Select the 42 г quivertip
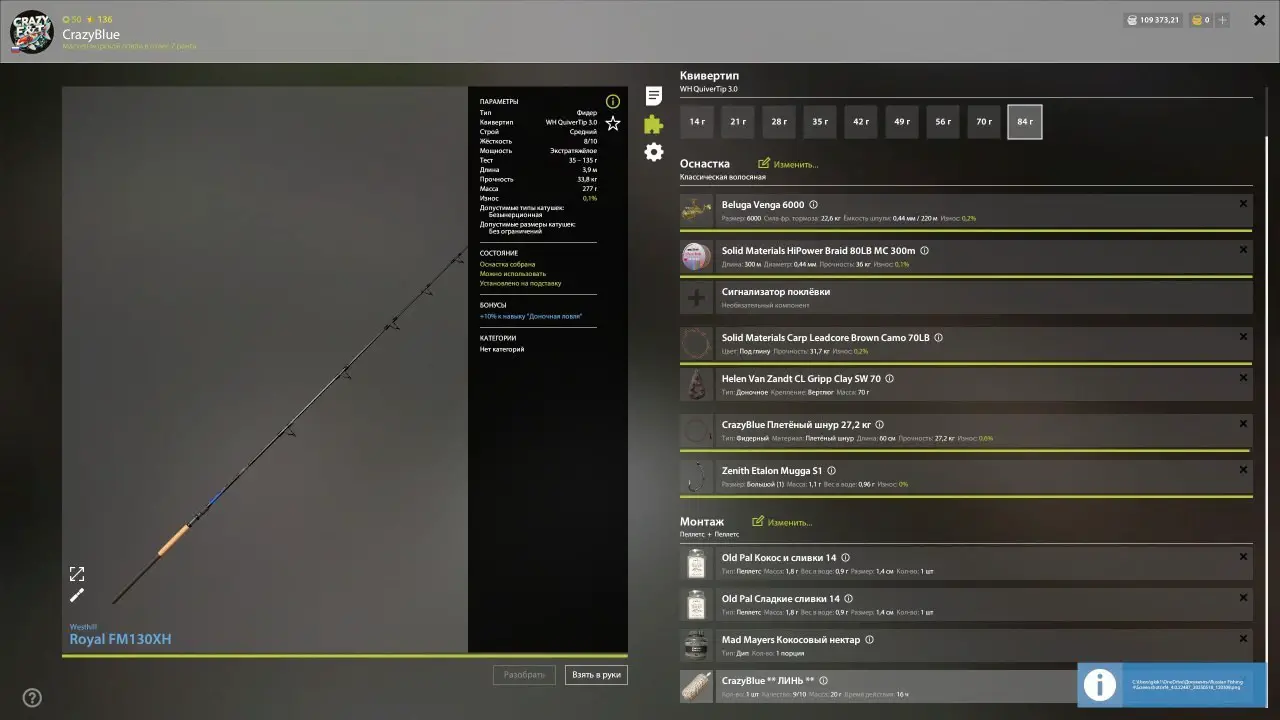The height and width of the screenshot is (720, 1280). 861,122
